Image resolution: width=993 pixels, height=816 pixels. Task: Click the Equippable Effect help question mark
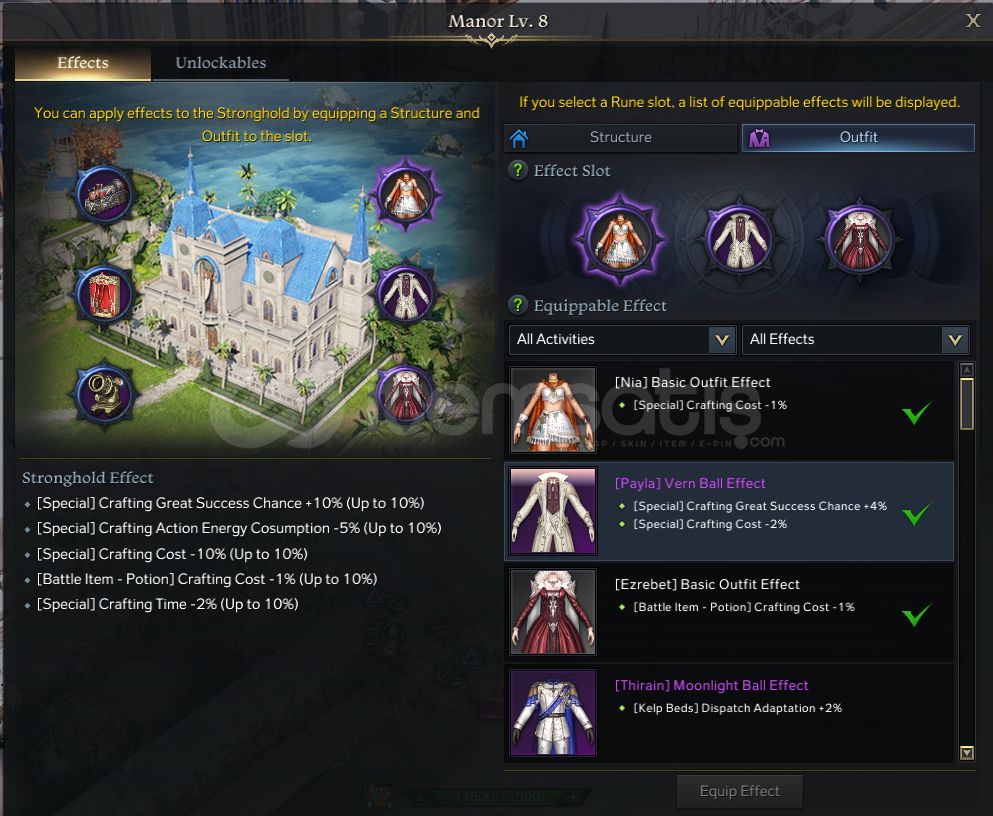pyautogui.click(x=518, y=305)
